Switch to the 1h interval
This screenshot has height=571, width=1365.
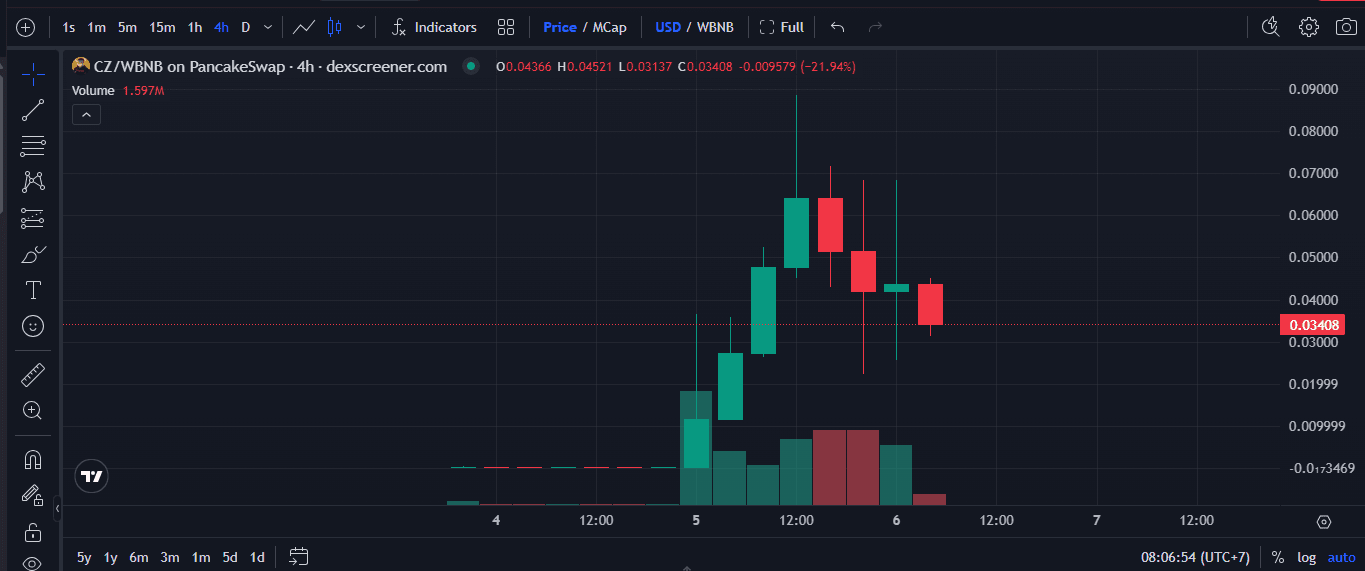point(195,27)
